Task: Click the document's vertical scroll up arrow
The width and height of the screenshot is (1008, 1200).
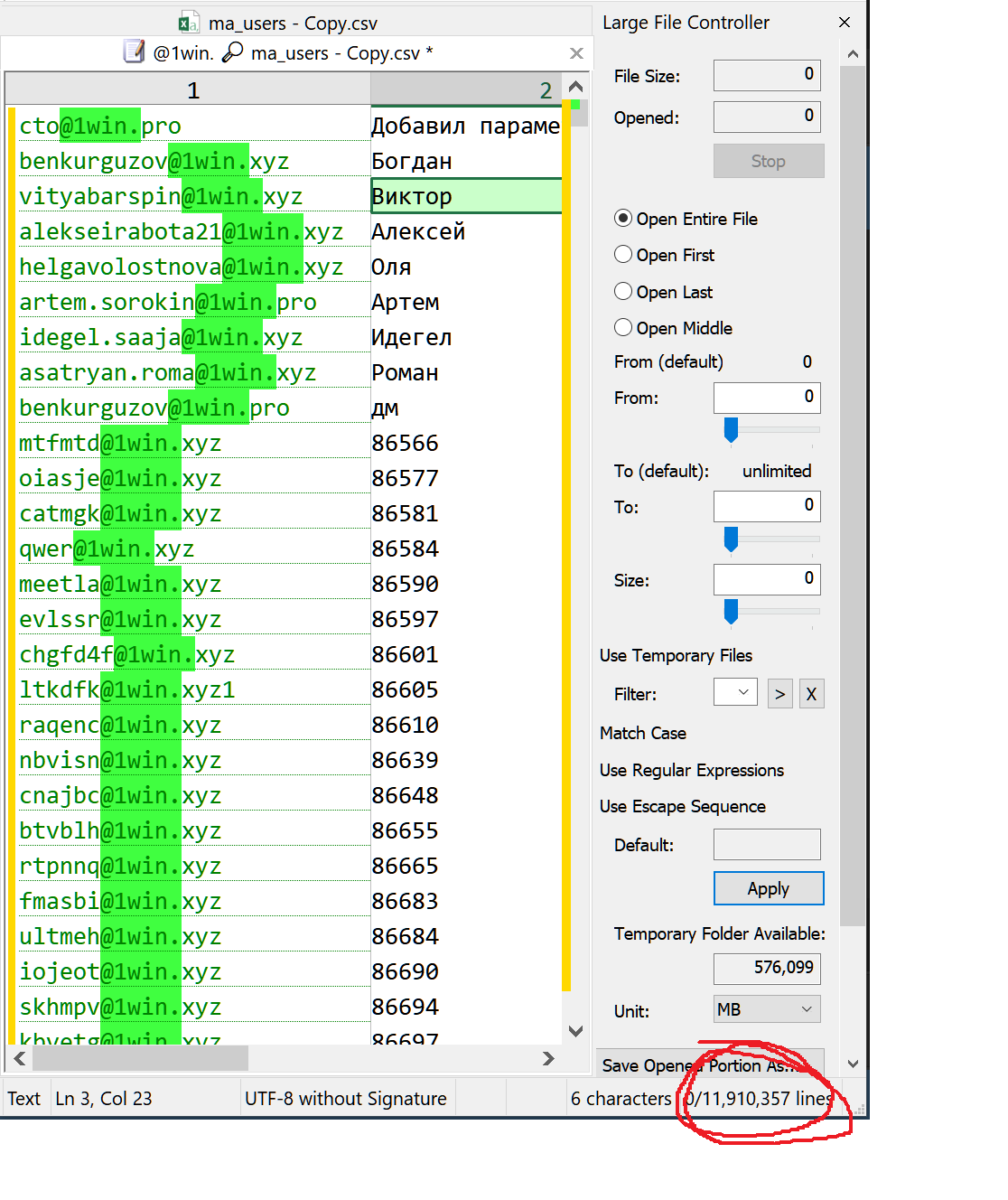Action: pyautogui.click(x=575, y=87)
